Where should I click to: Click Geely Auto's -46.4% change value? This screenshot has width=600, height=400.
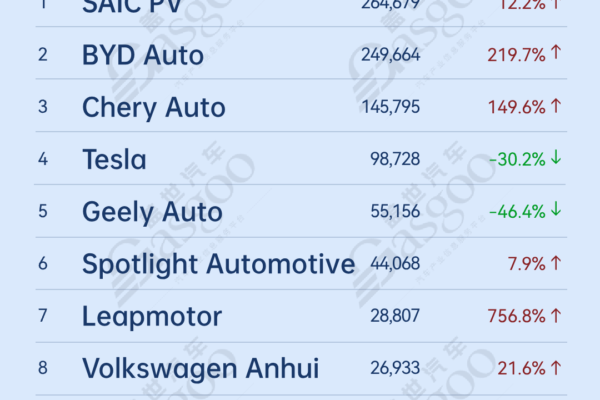517,212
